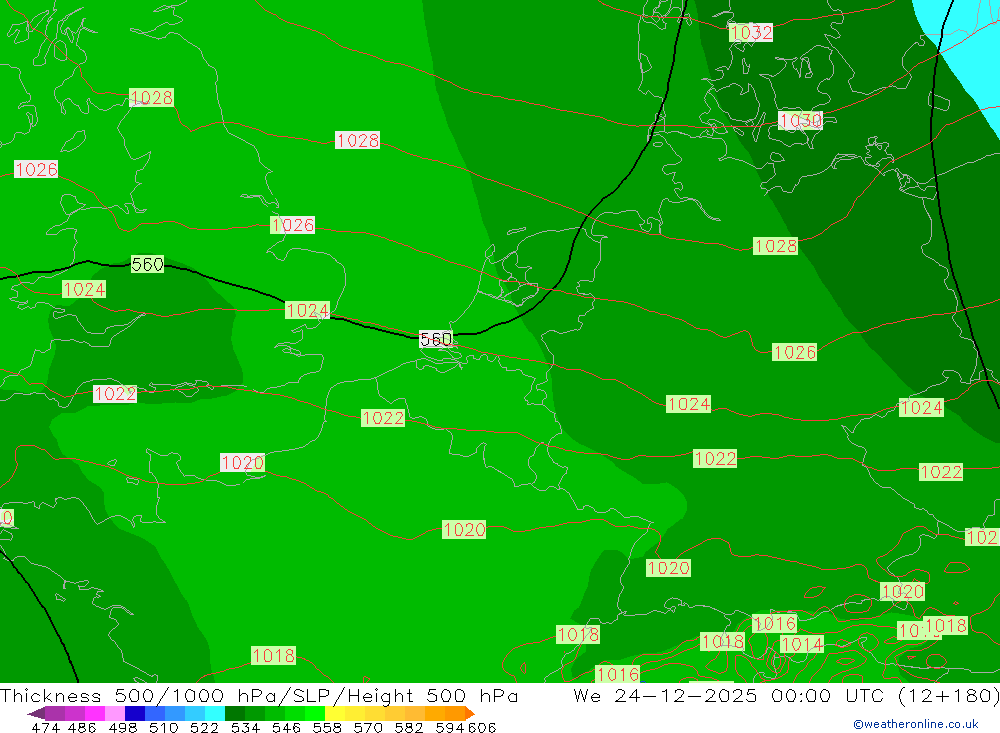Select the 1020 label beside the 1014 label
Screen dimensions: 1000x733
902,592
